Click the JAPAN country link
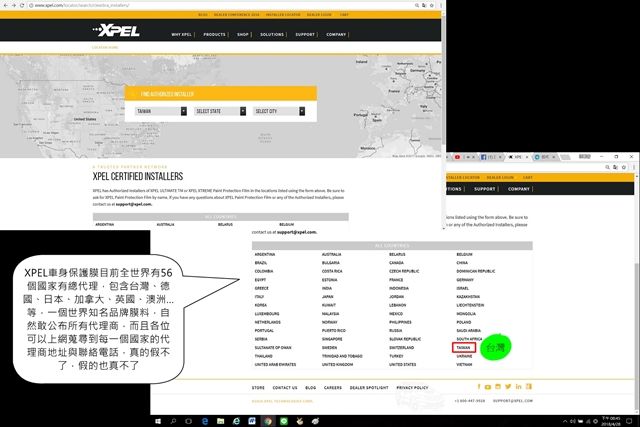This screenshot has width=640, height=427. pyautogui.click(x=328, y=297)
